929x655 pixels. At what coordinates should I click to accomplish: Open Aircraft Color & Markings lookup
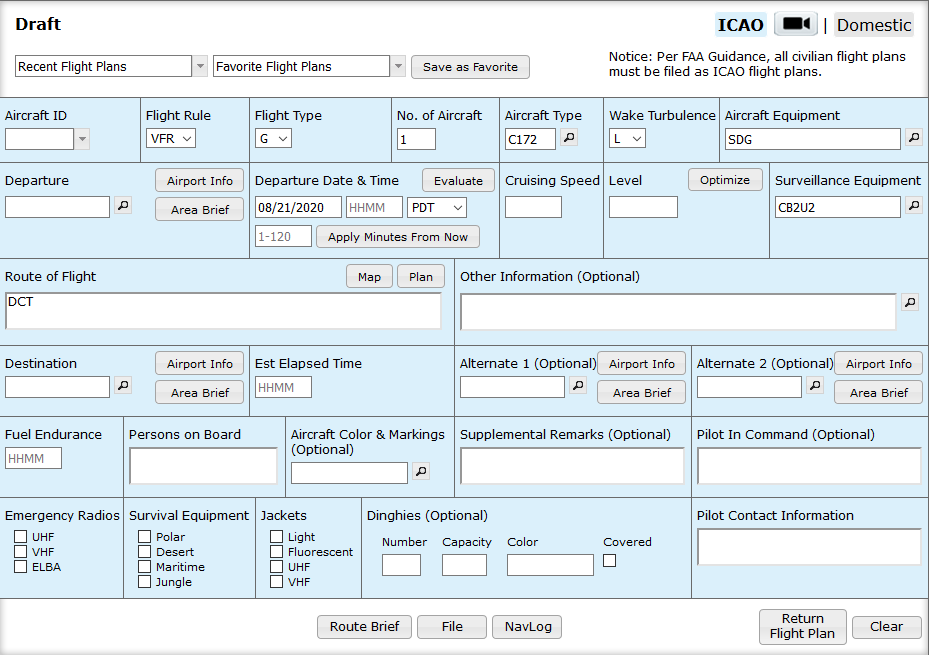(x=421, y=472)
